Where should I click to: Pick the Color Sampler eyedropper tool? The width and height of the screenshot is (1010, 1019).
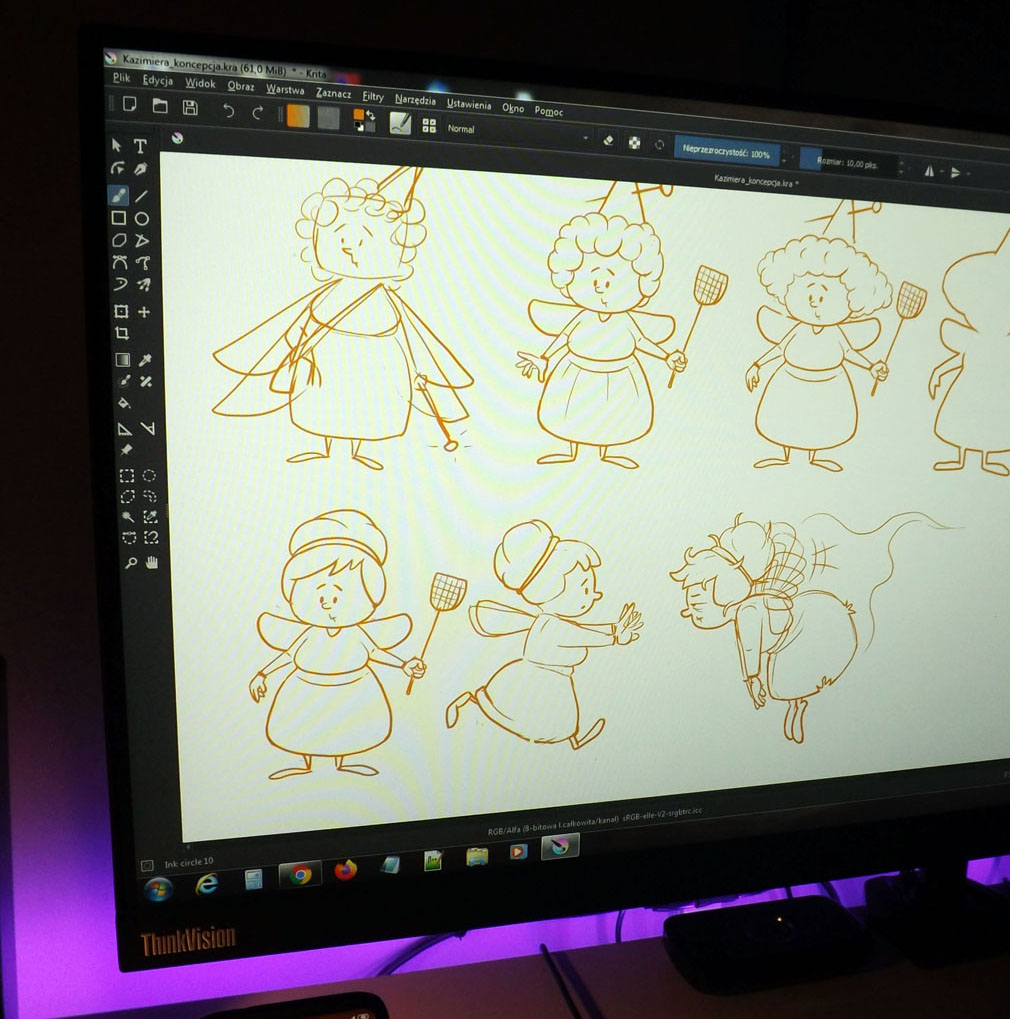[x=145, y=360]
